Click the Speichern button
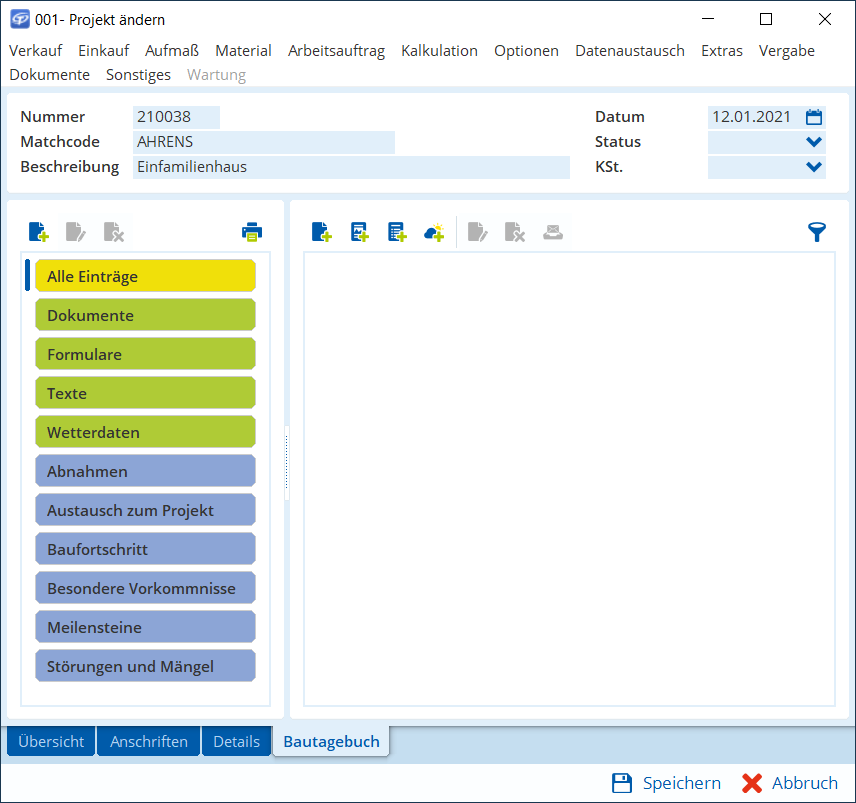The height and width of the screenshot is (803, 856). [x=666, y=783]
